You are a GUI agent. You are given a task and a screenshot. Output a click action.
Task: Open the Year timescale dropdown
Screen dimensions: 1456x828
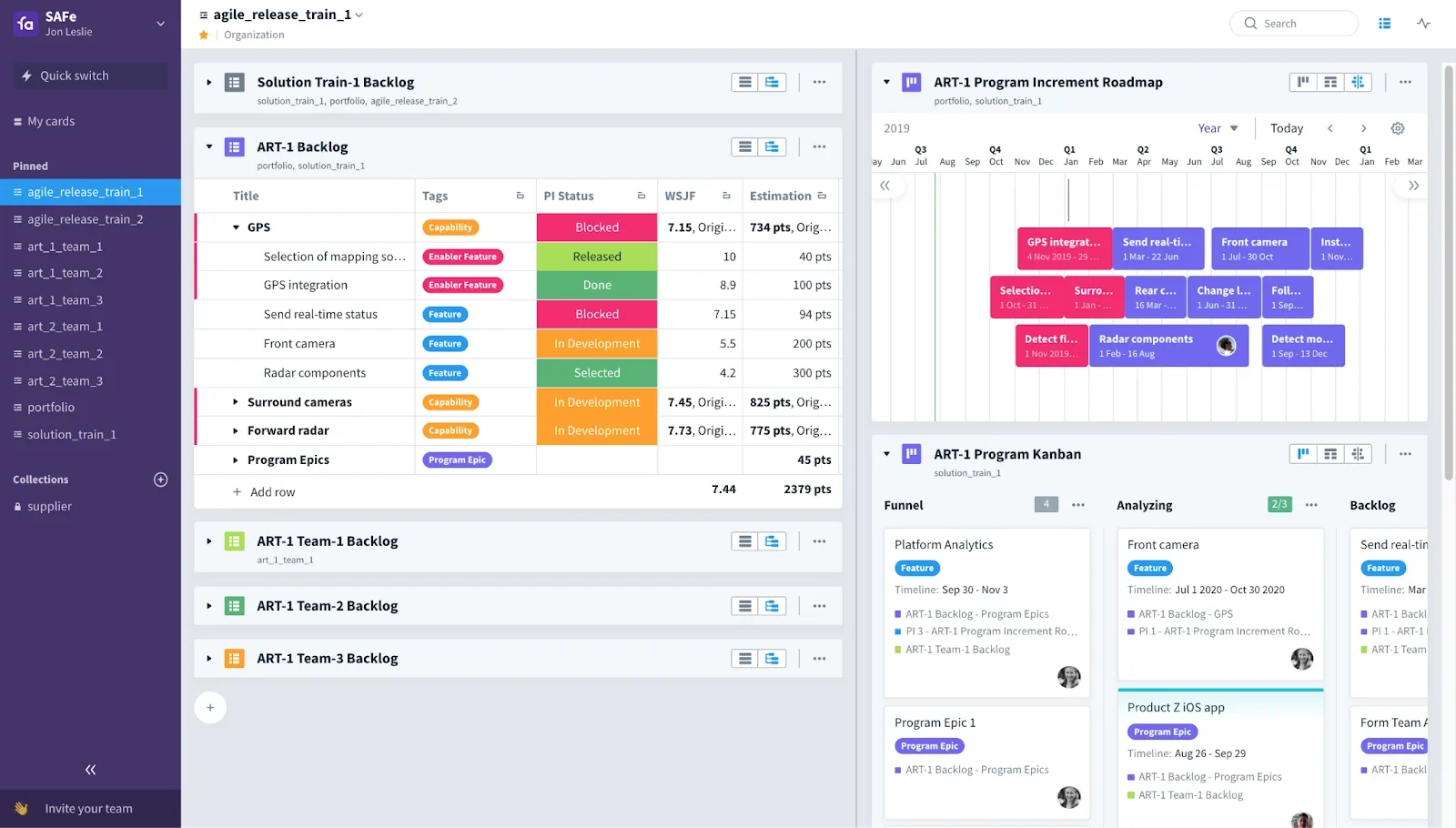coord(1218,128)
